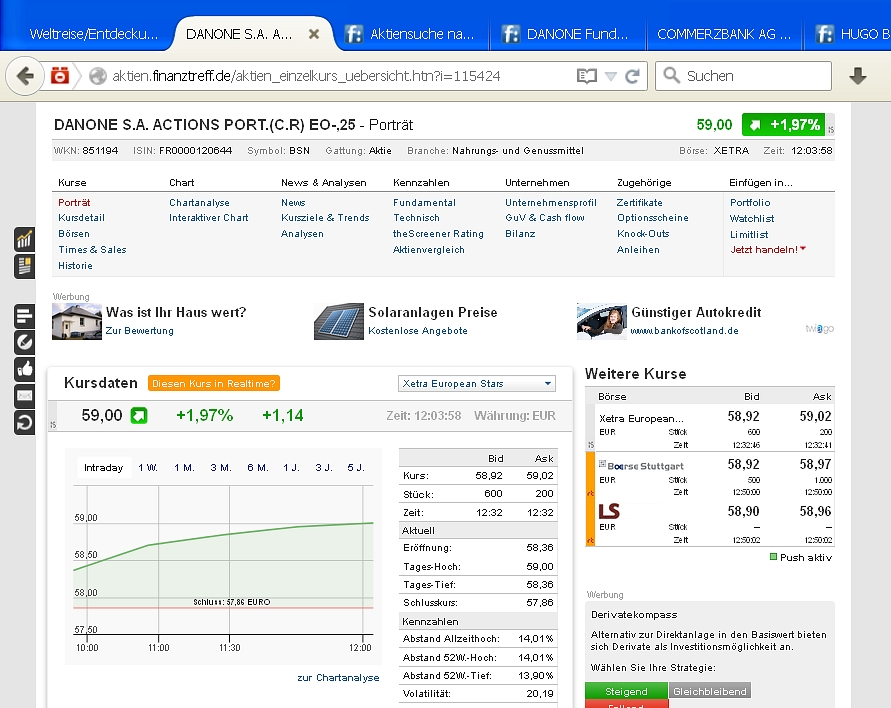Click the magnifier icon in the search box
This screenshot has width=891, height=708.
tap(672, 76)
